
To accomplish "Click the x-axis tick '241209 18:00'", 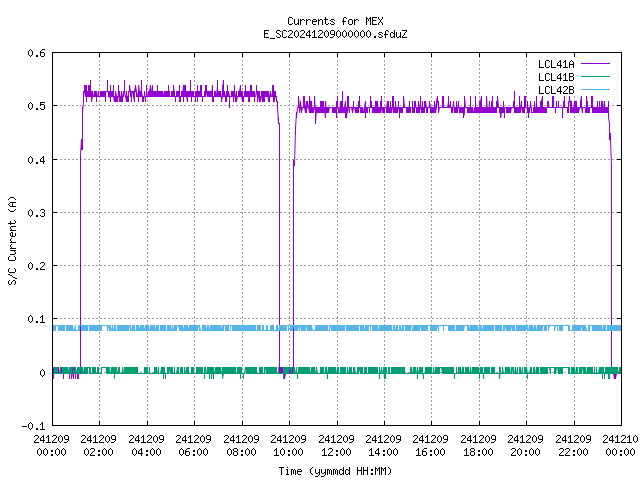I will click(x=478, y=446).
